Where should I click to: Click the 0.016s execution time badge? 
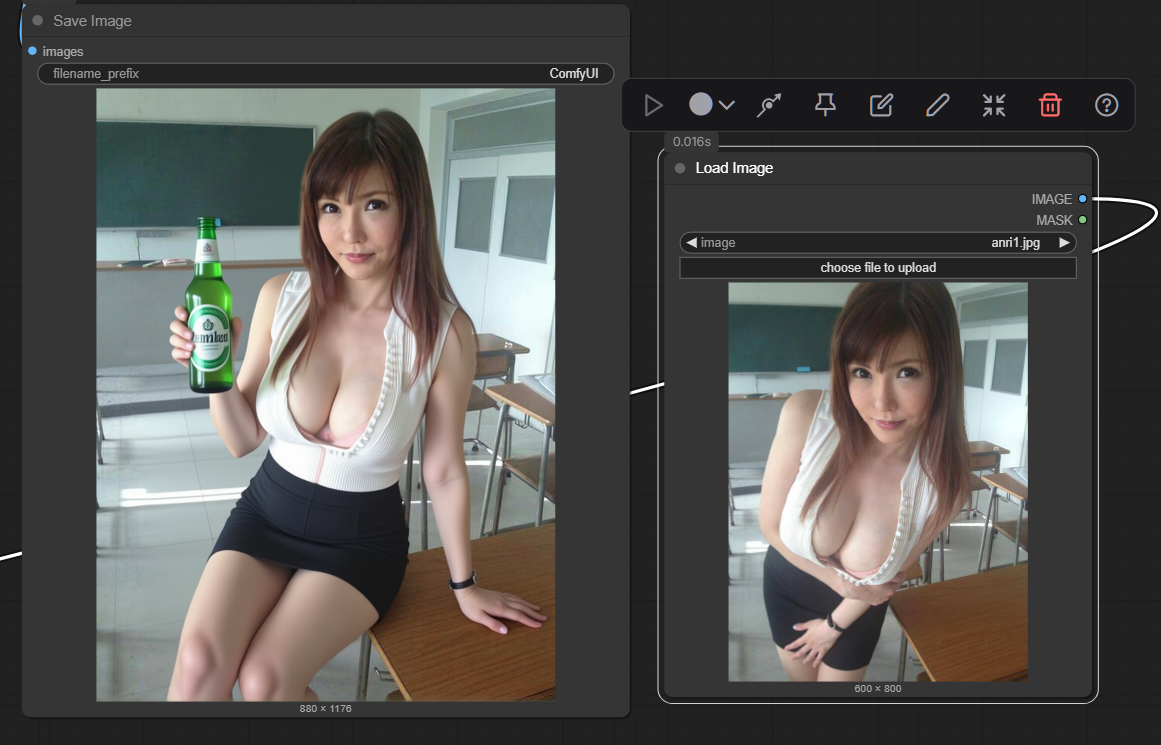692,141
